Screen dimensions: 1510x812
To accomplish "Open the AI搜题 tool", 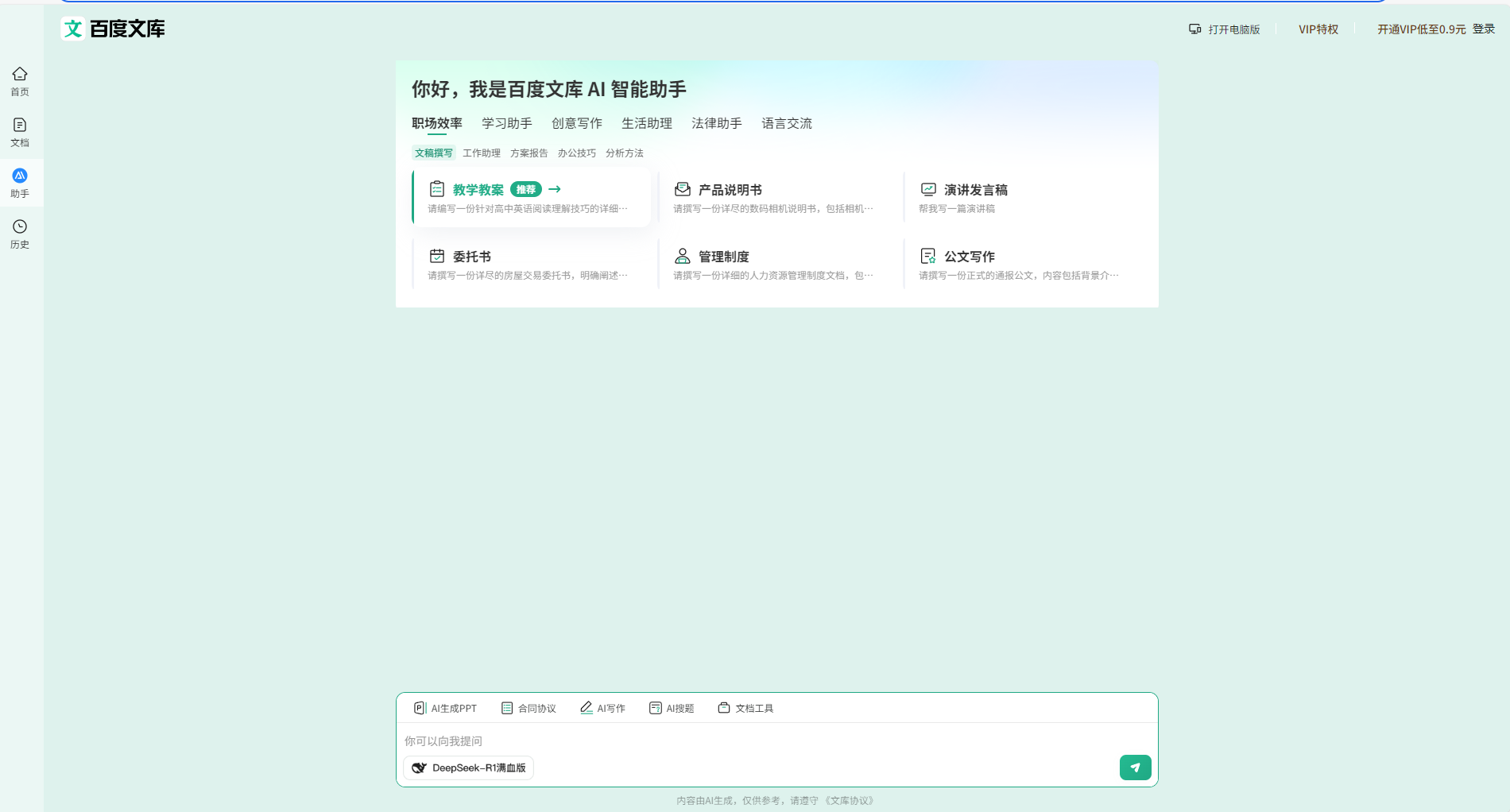I will [672, 708].
